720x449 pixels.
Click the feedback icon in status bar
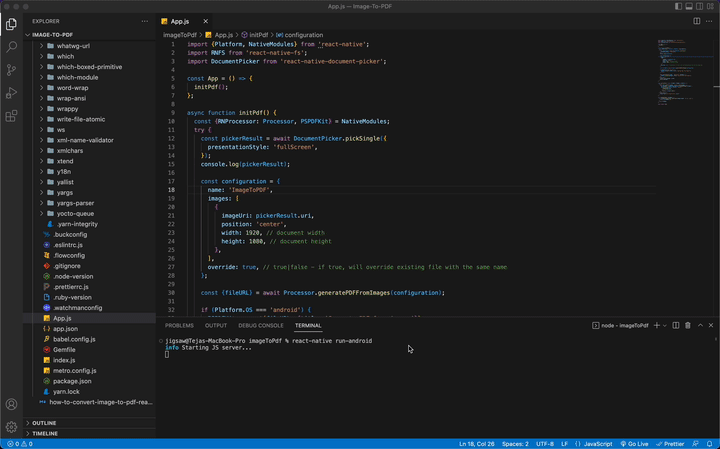coord(695,444)
